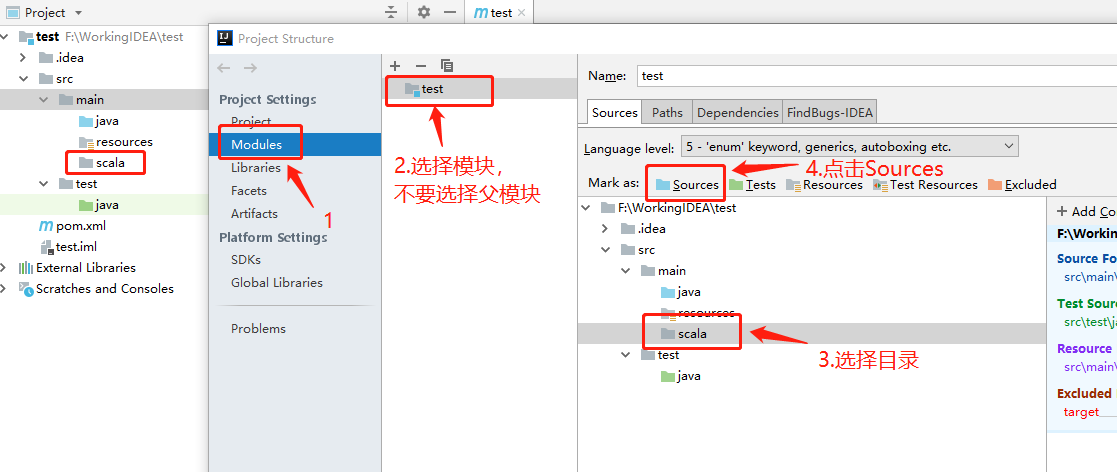Click the Remove module minus icon
This screenshot has height=472, width=1117.
[x=420, y=65]
